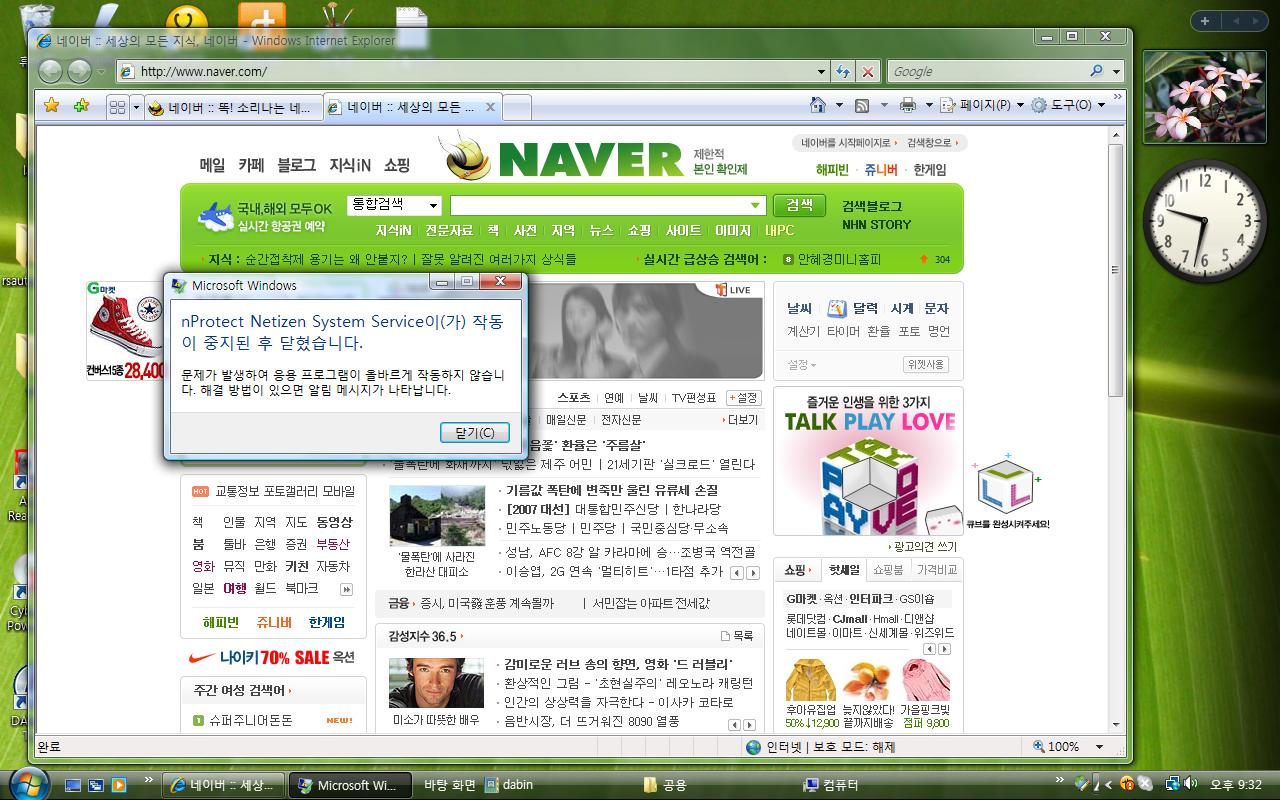
Task: Click the LIVE badge on the video banner
Action: (732, 290)
